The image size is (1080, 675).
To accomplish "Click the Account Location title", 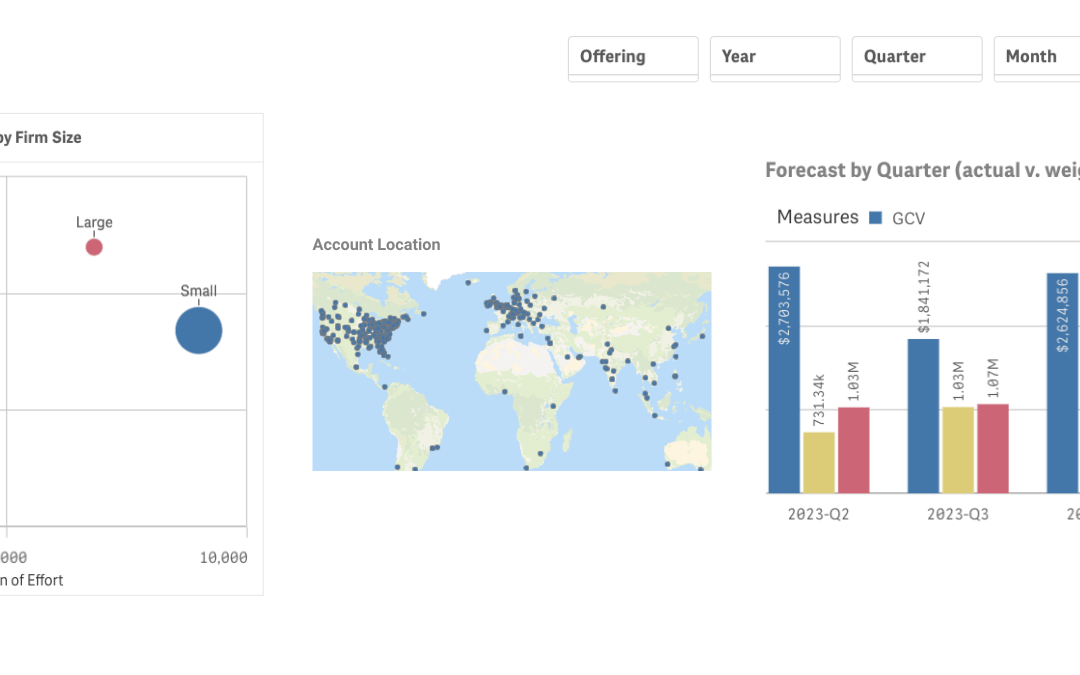I will coord(376,245).
